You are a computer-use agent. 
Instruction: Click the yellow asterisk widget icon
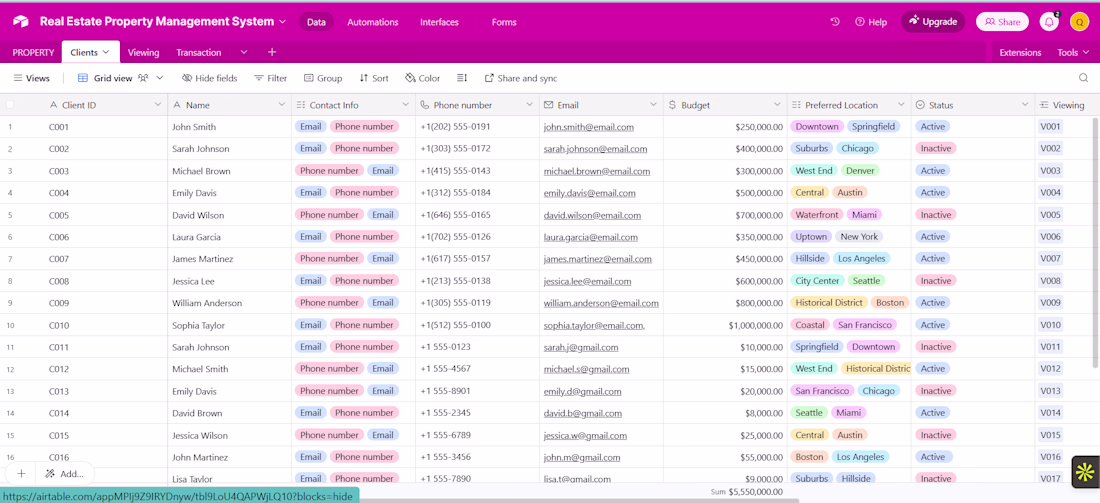(x=1085, y=471)
